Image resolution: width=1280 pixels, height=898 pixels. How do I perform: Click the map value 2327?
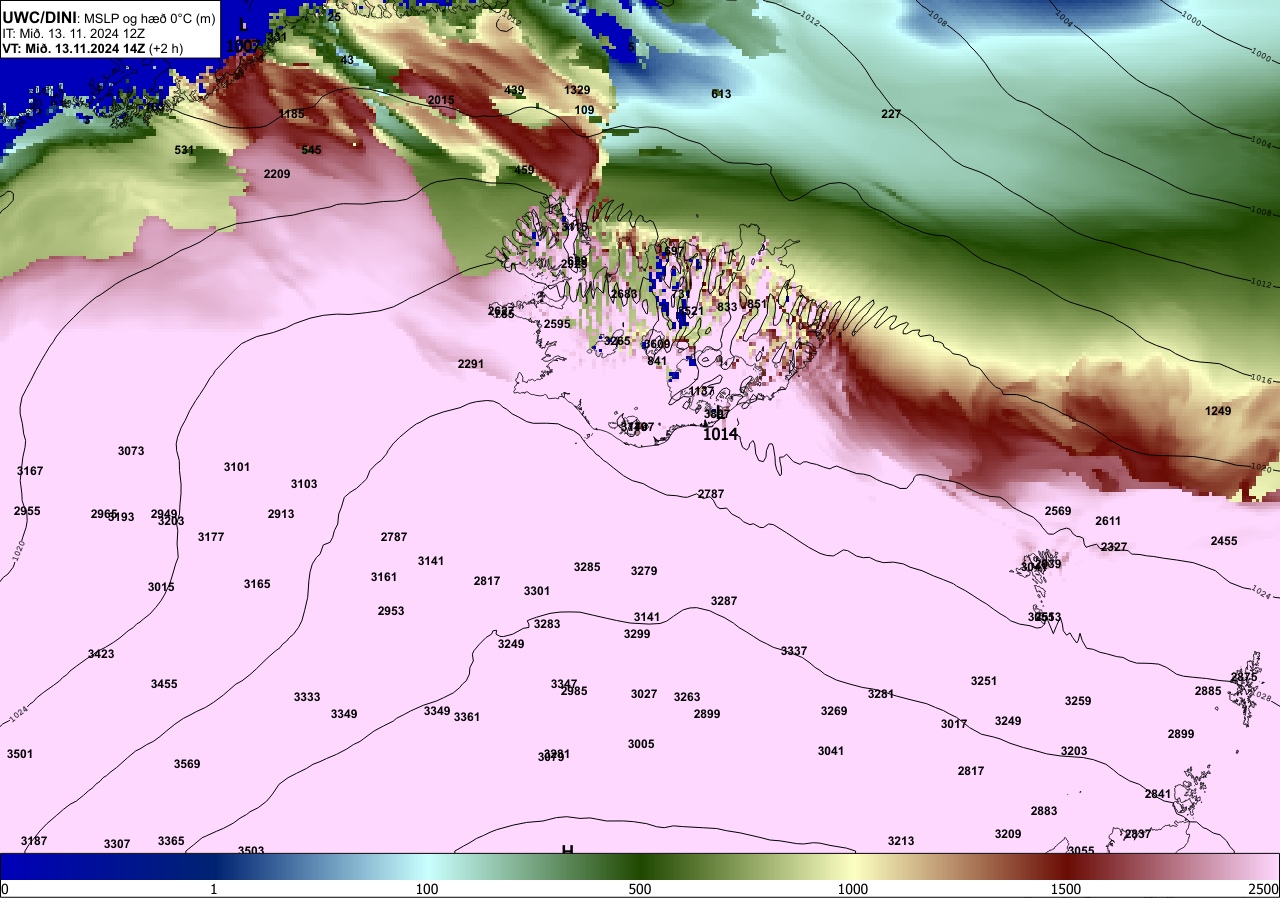pyautogui.click(x=1114, y=547)
